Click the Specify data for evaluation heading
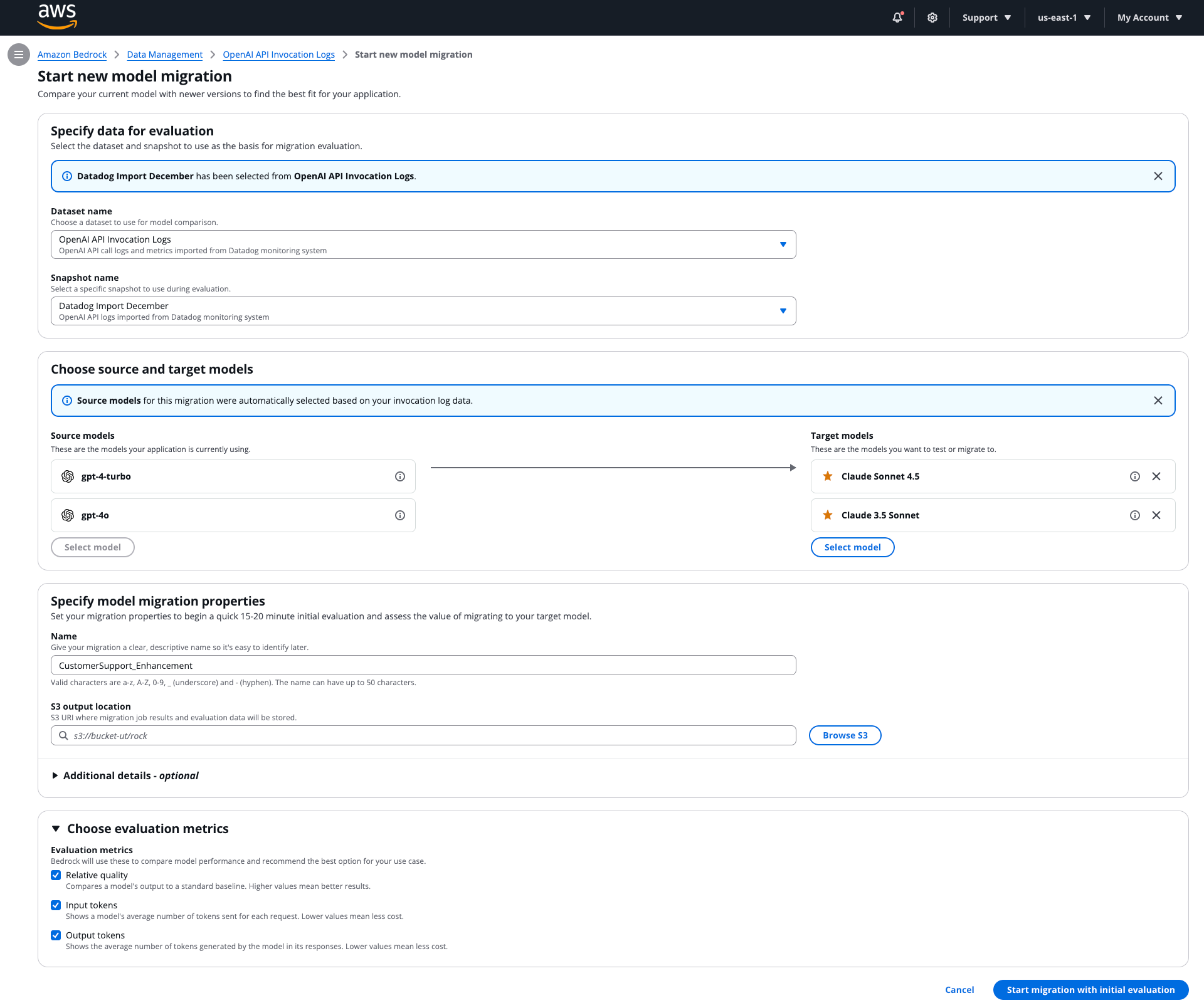1204x1003 pixels. [132, 131]
